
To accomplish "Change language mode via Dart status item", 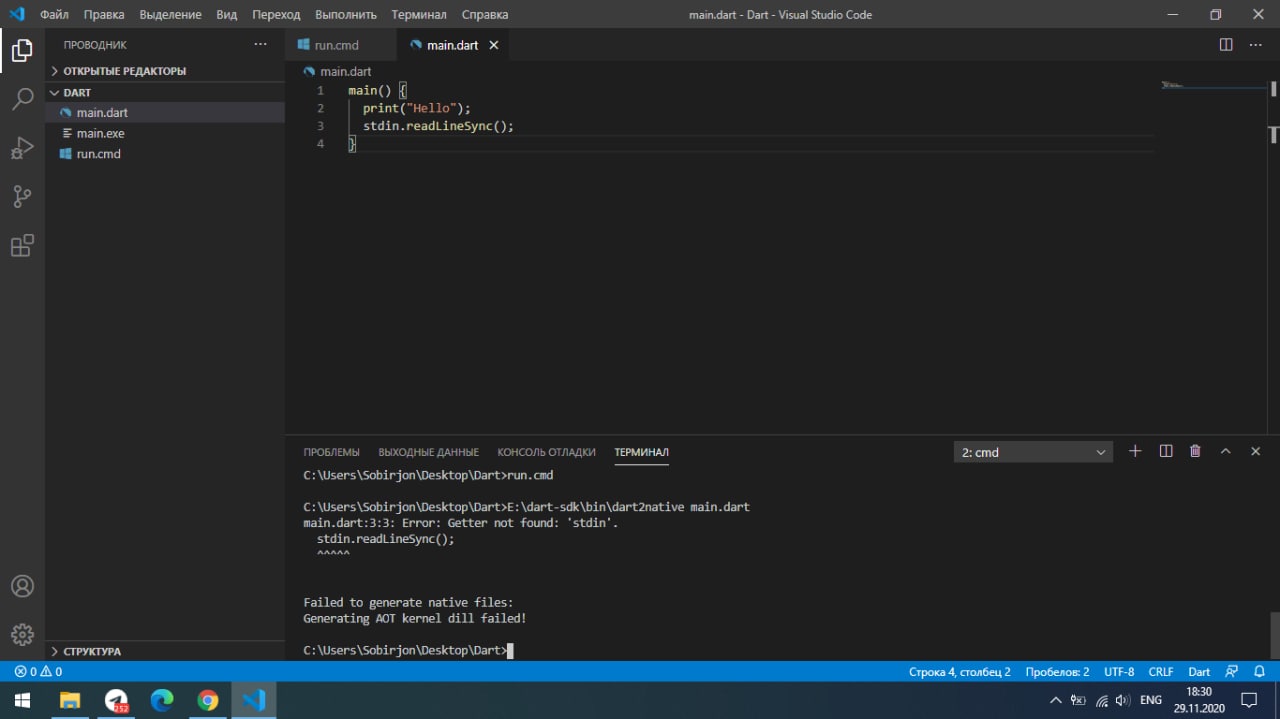I will [1199, 672].
